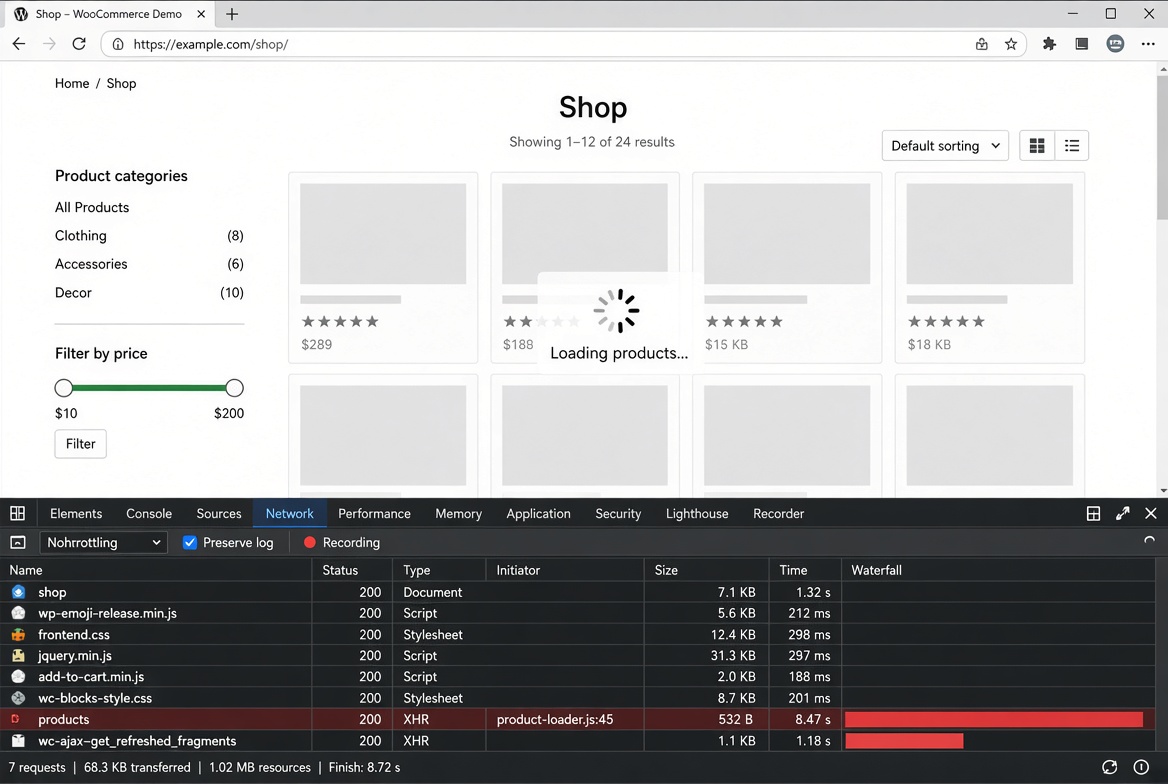
Task: Click the shop document row icon
Action: pos(19,592)
